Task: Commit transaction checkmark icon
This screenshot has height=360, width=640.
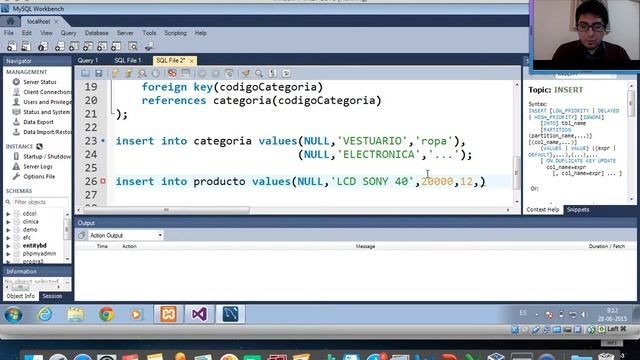Action: [x=202, y=73]
